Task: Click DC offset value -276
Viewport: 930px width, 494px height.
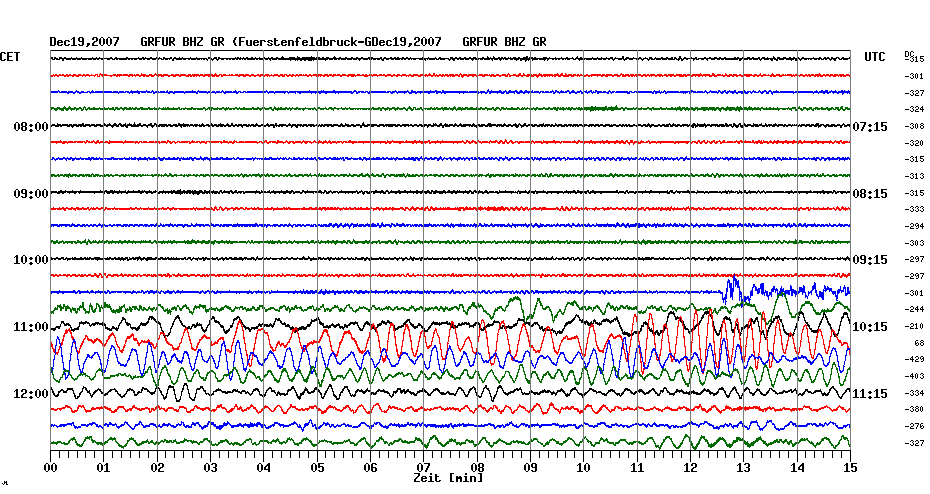Action: [x=914, y=426]
